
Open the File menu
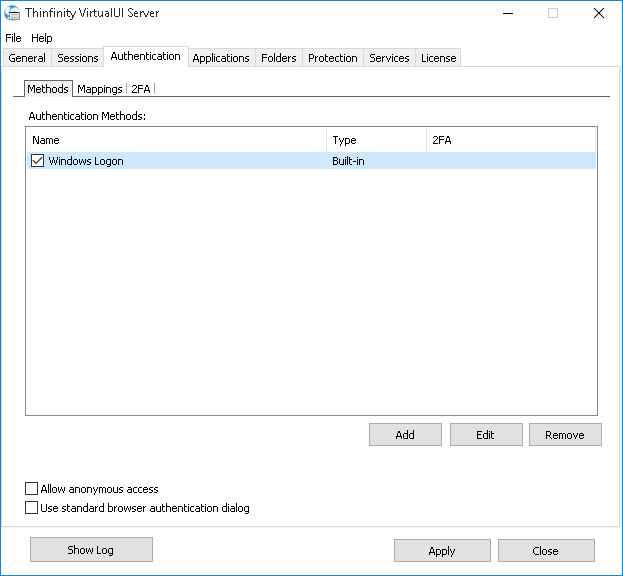[13, 38]
